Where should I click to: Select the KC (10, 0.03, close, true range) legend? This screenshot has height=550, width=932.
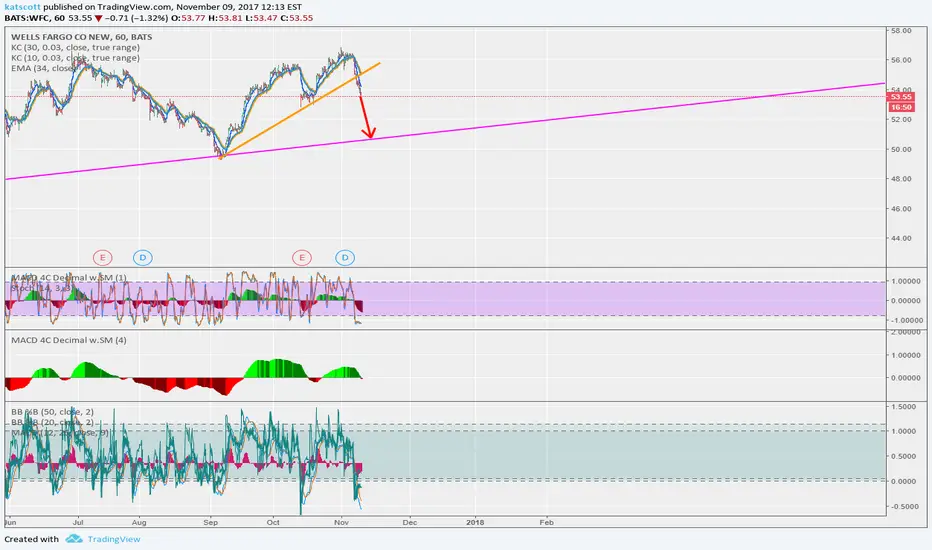(75, 58)
